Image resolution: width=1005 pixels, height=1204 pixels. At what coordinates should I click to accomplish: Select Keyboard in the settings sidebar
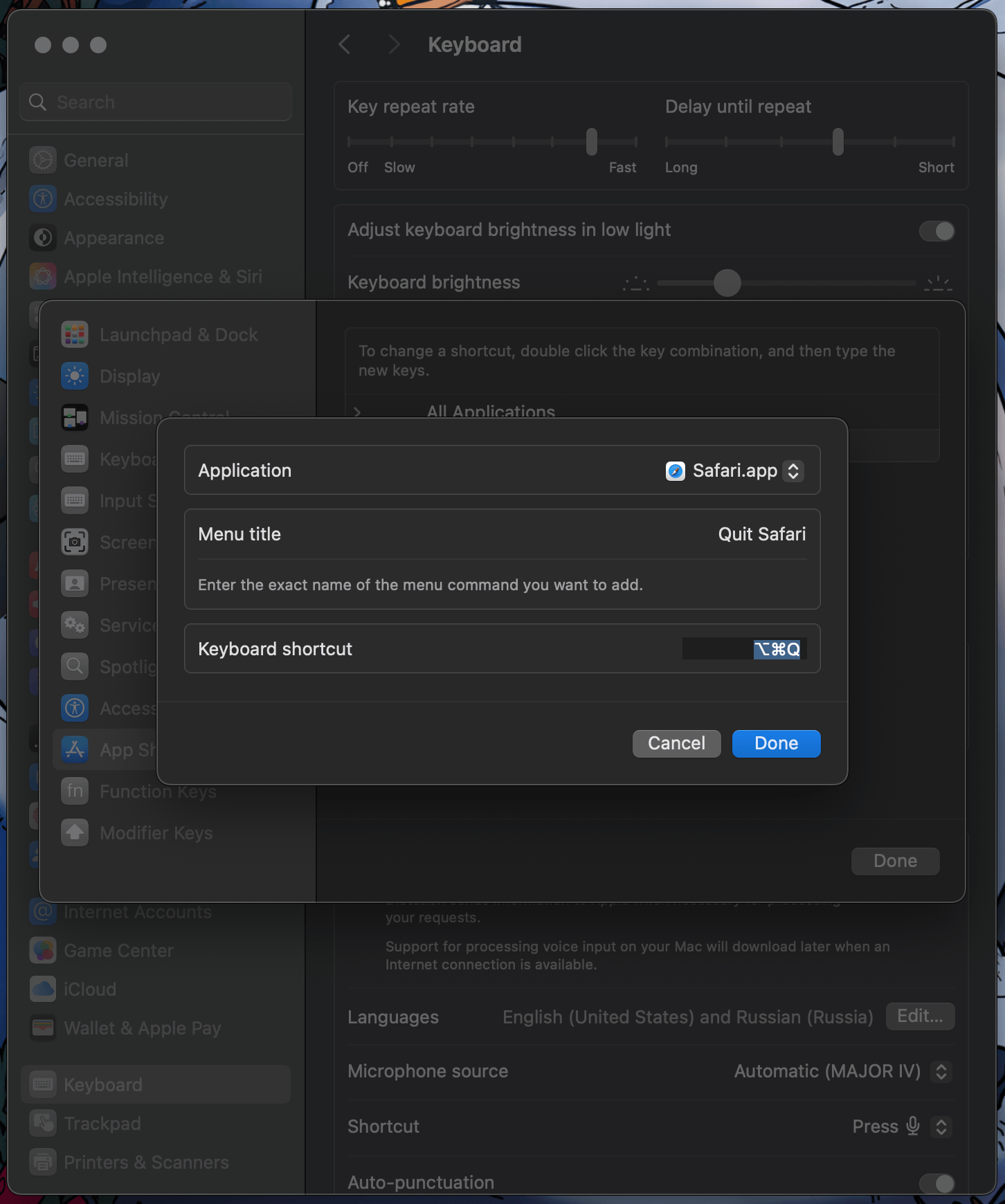tap(103, 1085)
